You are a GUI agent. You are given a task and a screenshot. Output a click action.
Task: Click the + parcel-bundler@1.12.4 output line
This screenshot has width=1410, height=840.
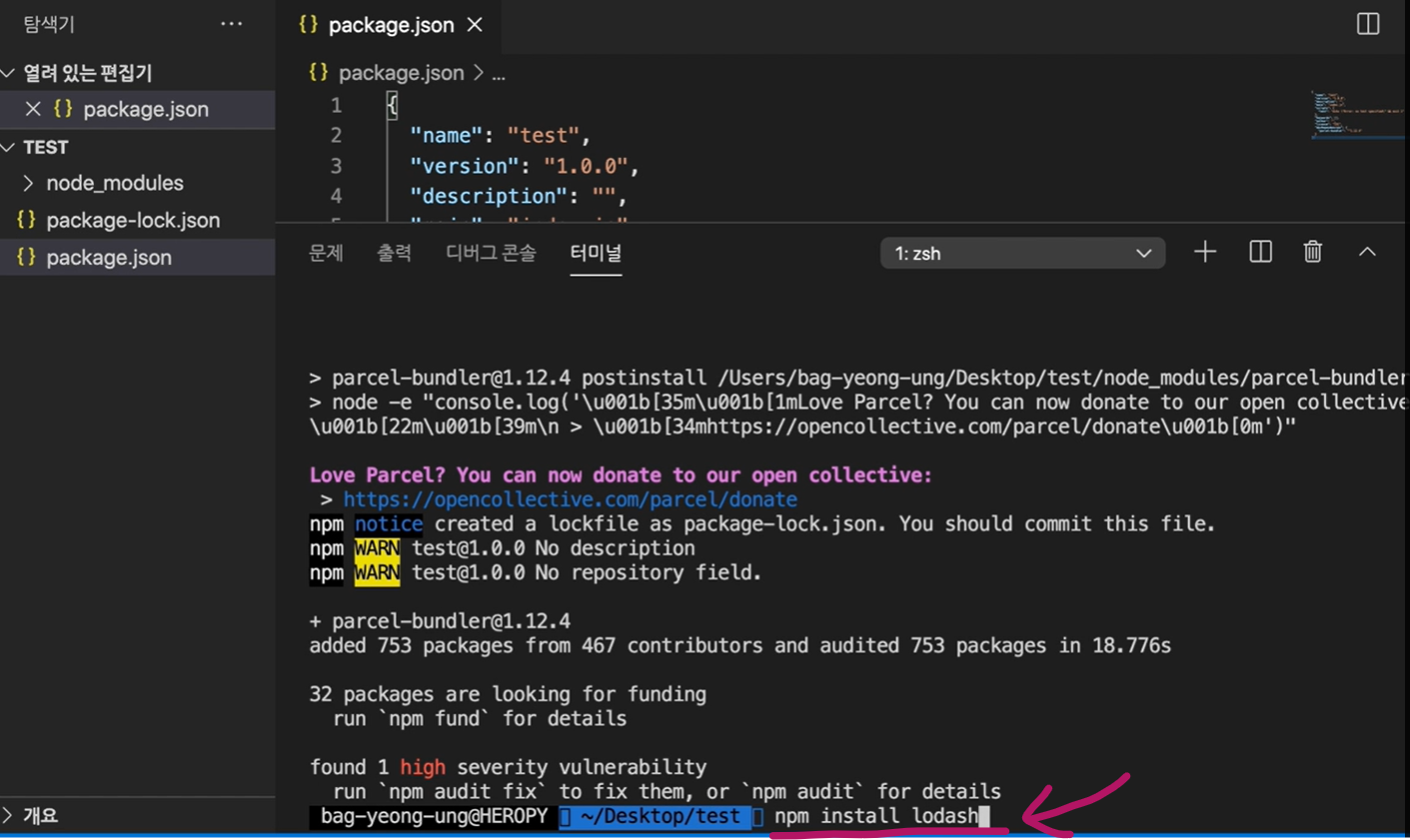coord(440,620)
